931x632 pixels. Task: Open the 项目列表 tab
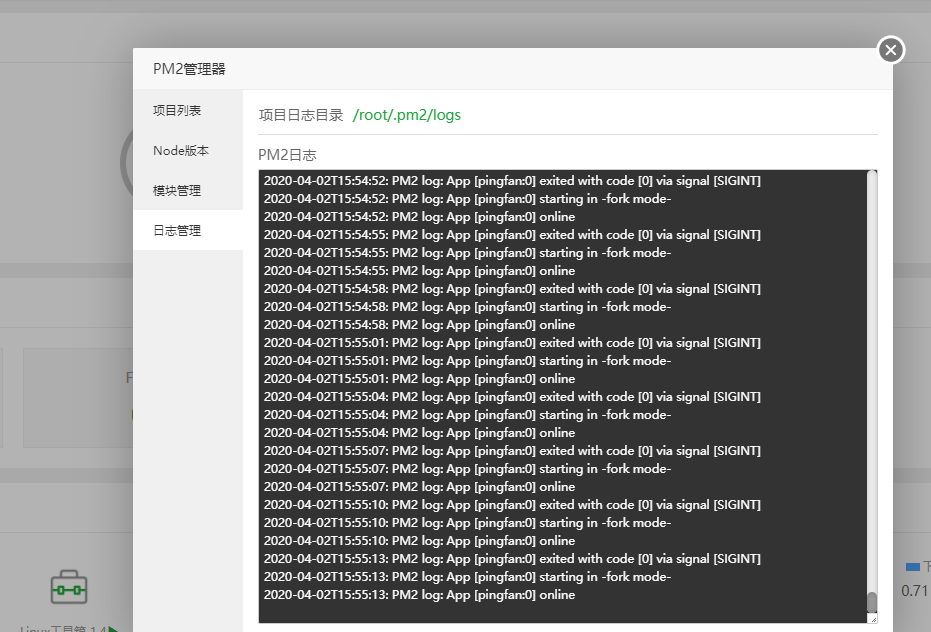[x=188, y=110]
